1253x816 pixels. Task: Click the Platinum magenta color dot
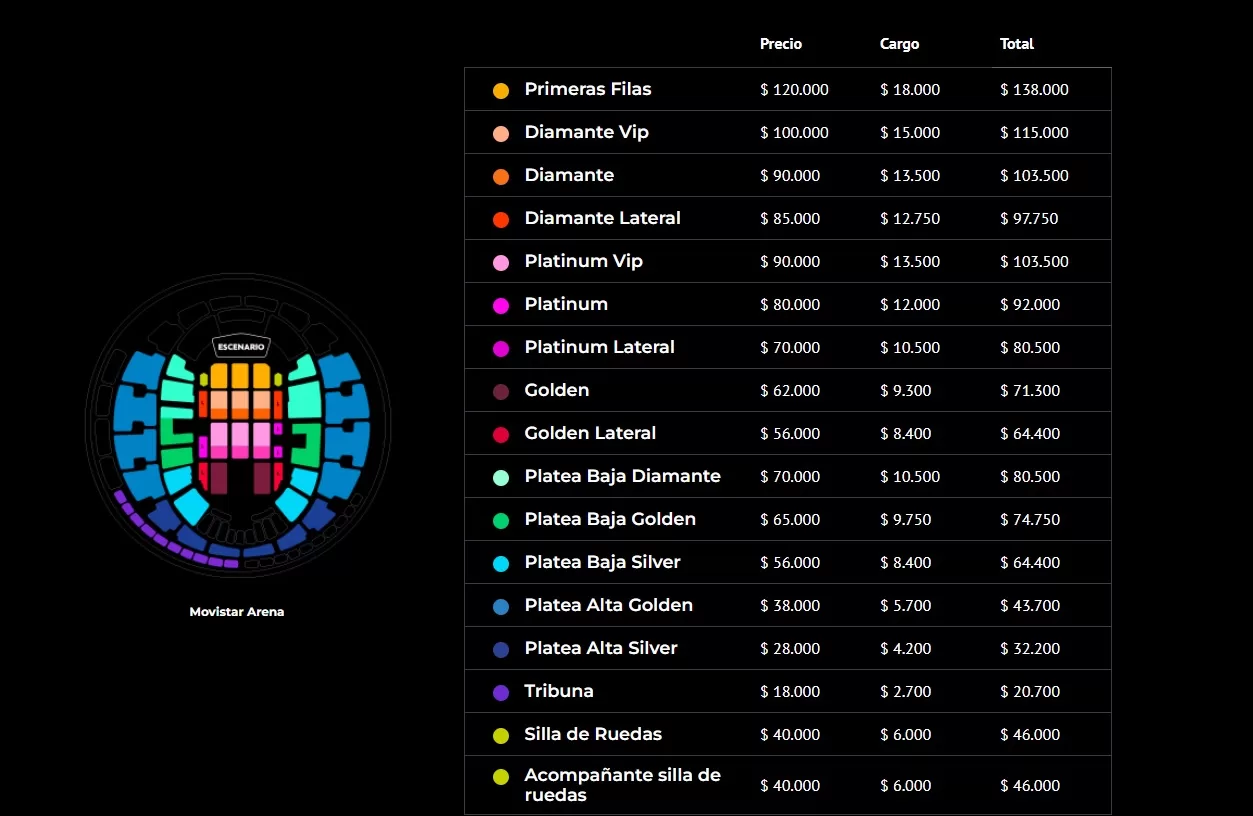point(501,305)
